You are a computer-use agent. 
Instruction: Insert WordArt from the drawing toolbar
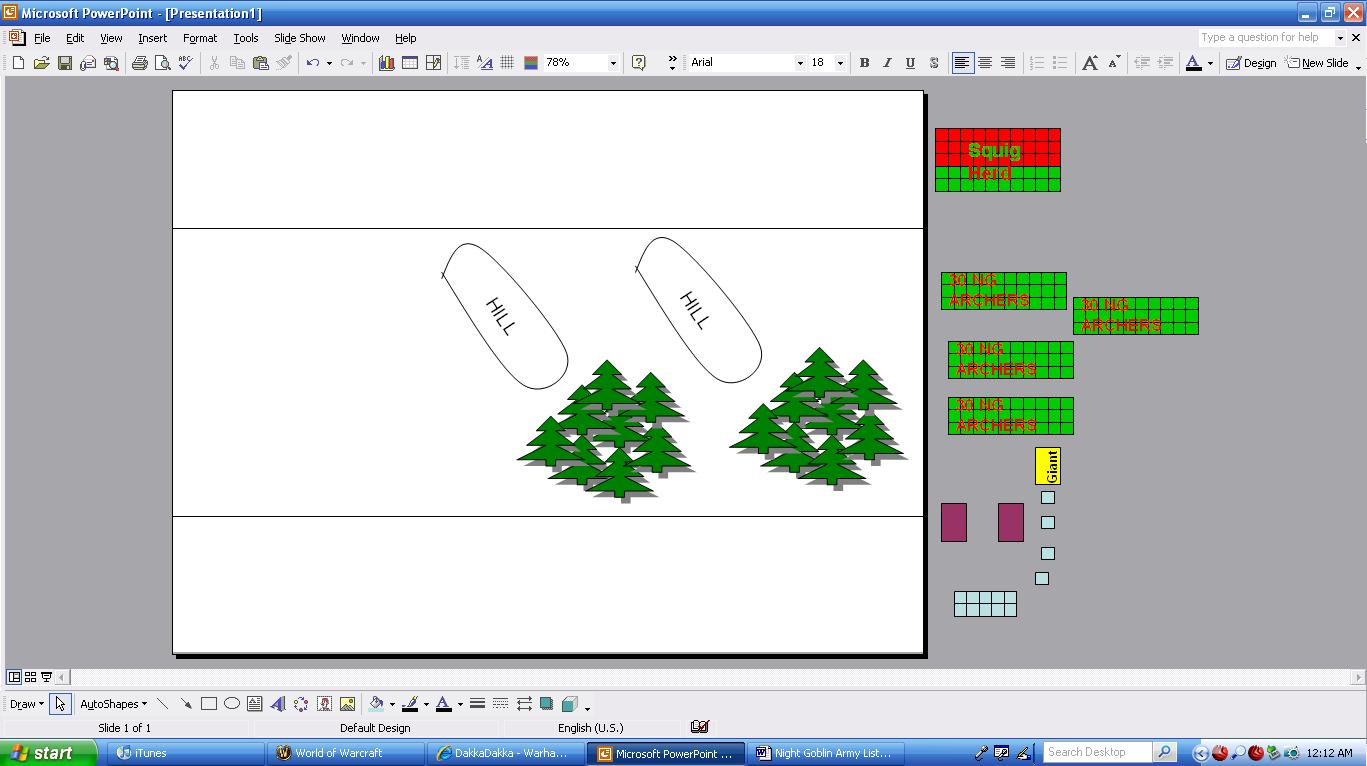coord(278,704)
